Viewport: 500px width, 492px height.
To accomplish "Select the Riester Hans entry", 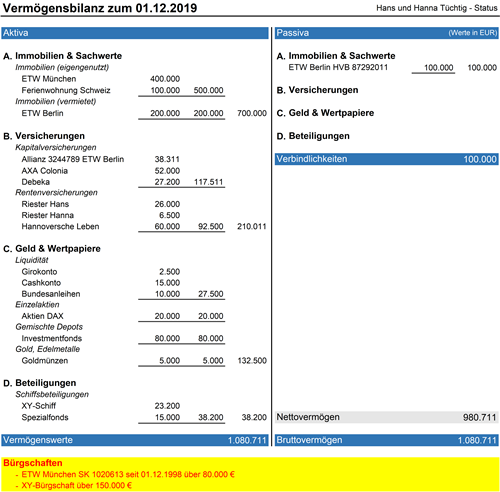I will [x=45, y=204].
